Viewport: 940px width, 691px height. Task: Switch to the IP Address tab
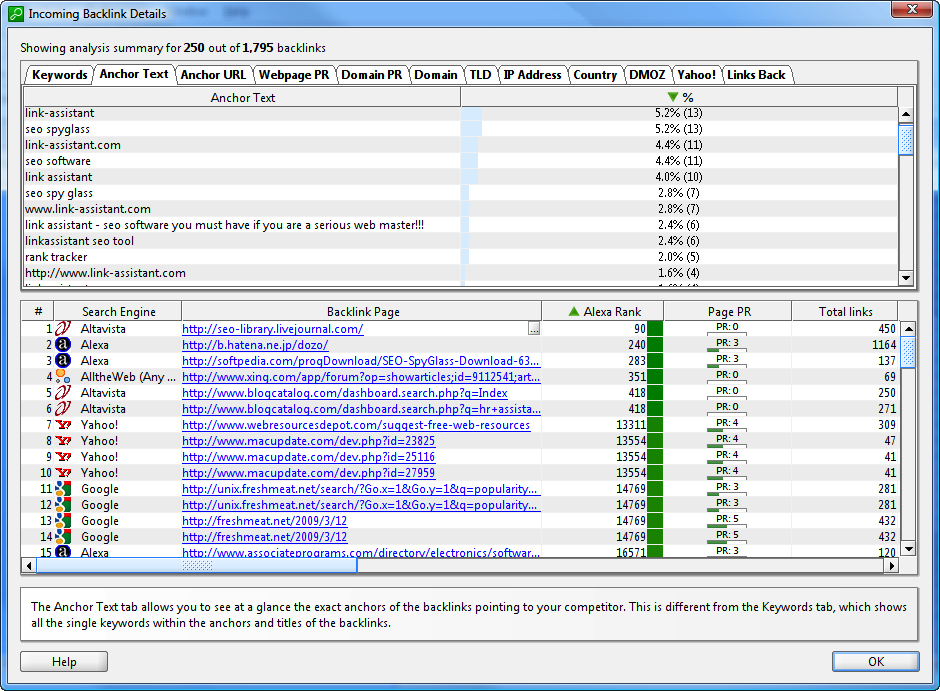[x=532, y=75]
